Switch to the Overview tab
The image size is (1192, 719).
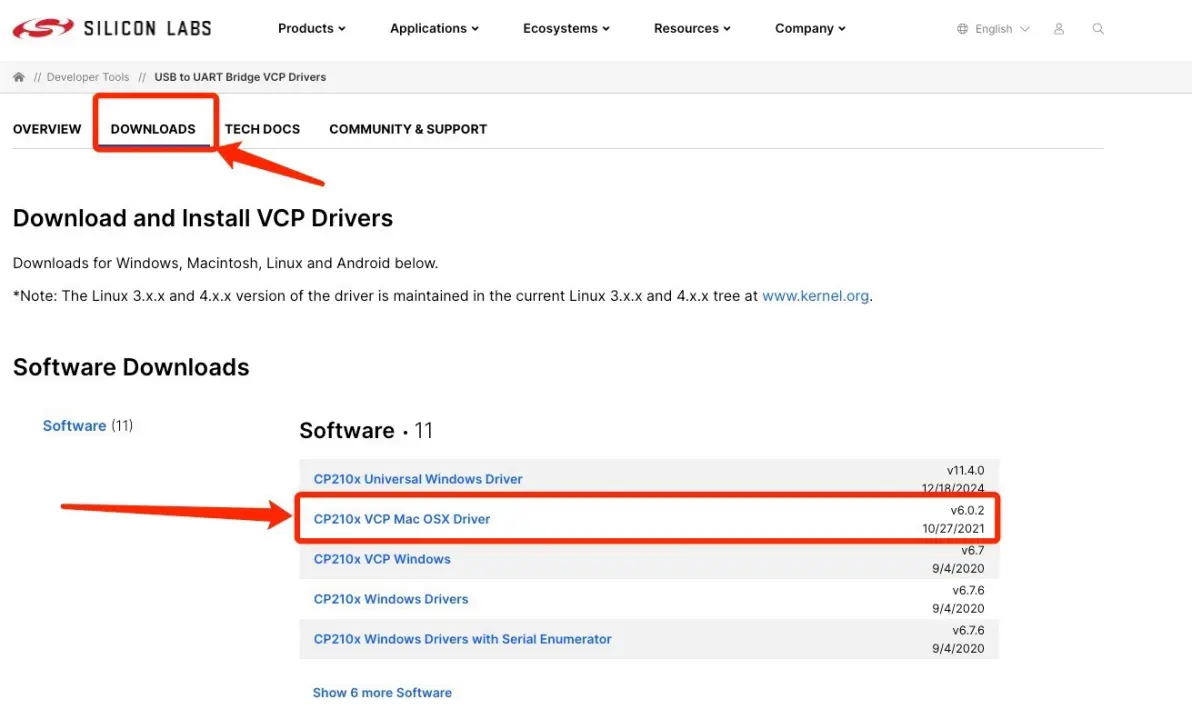pyautogui.click(x=47, y=129)
